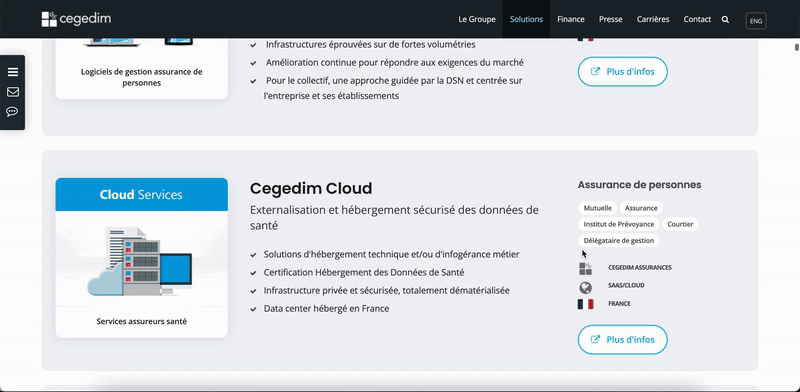Open Finance menu
Image resolution: width=800 pixels, height=392 pixels.
pyautogui.click(x=571, y=19)
